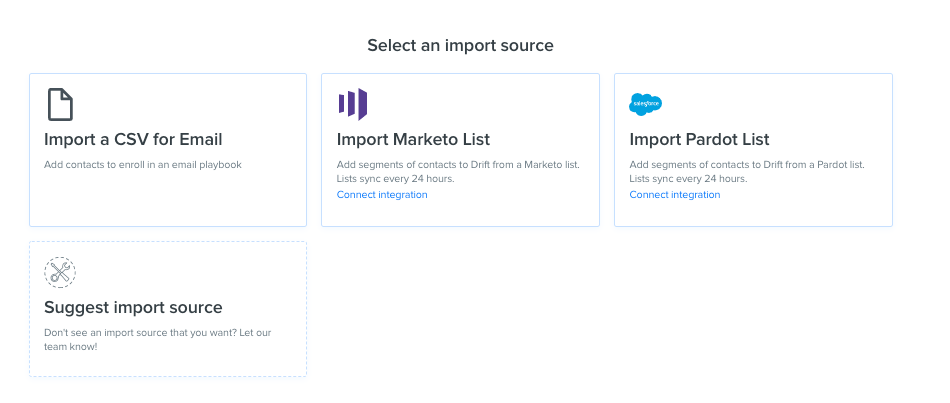Click Connect integration under Pardot List

[x=675, y=195]
